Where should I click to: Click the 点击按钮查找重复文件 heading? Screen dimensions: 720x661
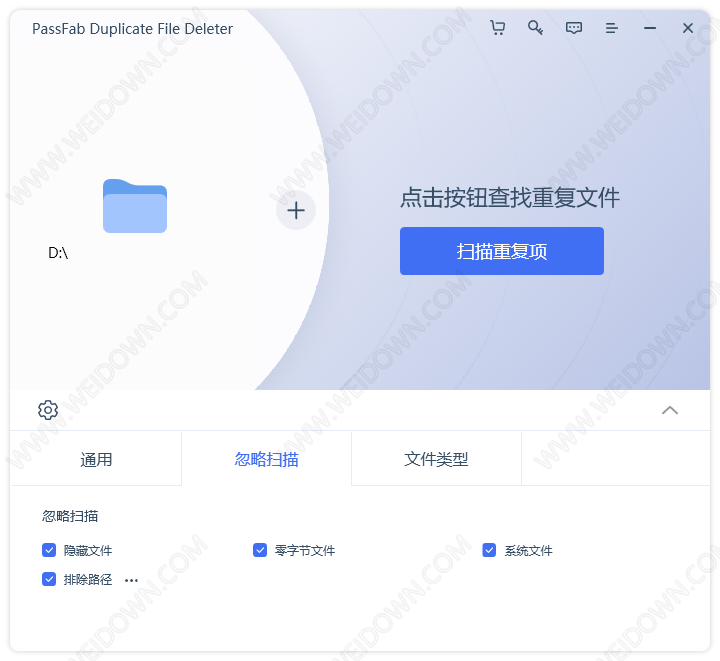[510, 197]
